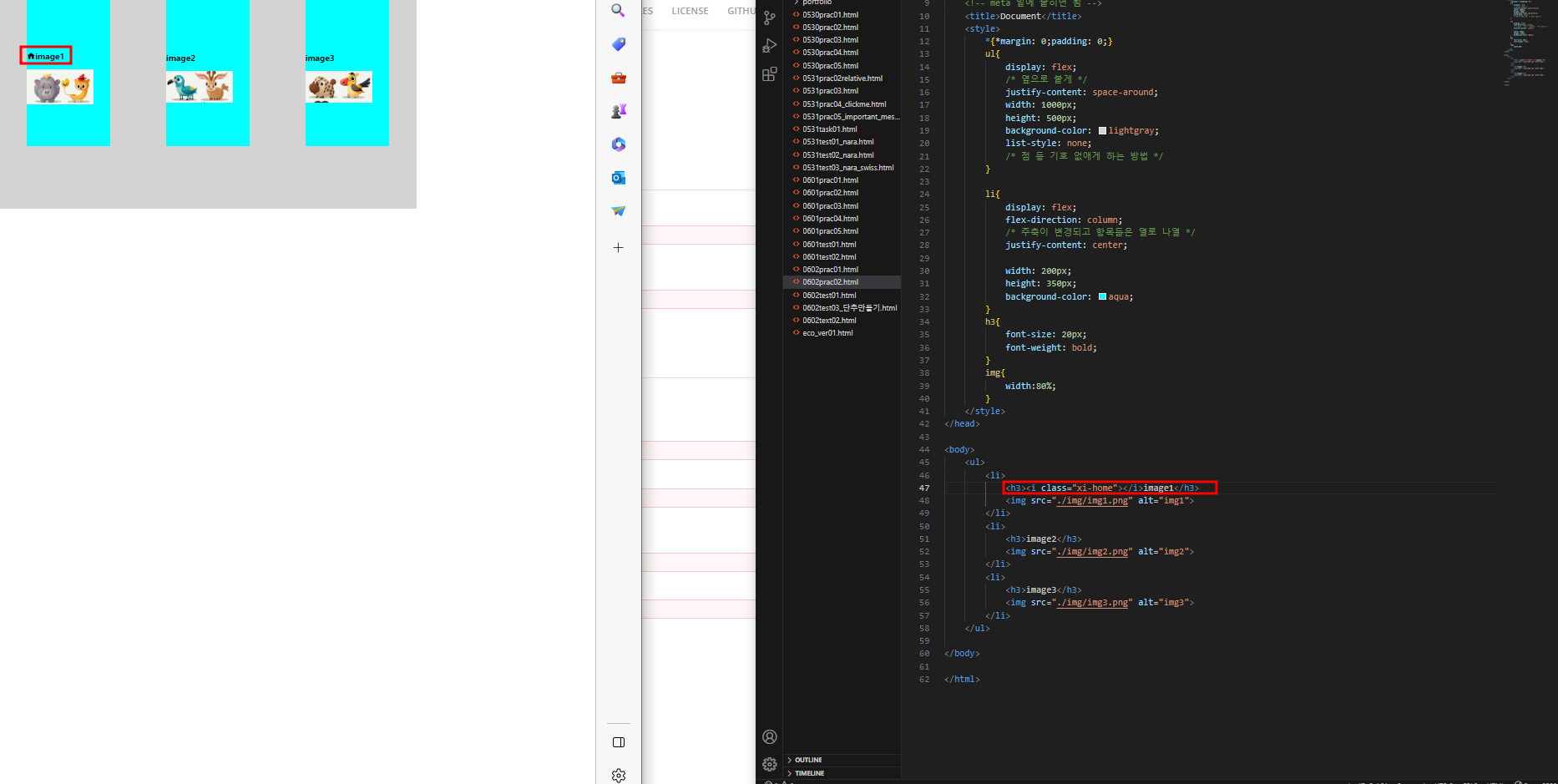Open file 0531test03_nara_swiss.html
Image resolution: width=1558 pixels, height=784 pixels.
click(847, 168)
